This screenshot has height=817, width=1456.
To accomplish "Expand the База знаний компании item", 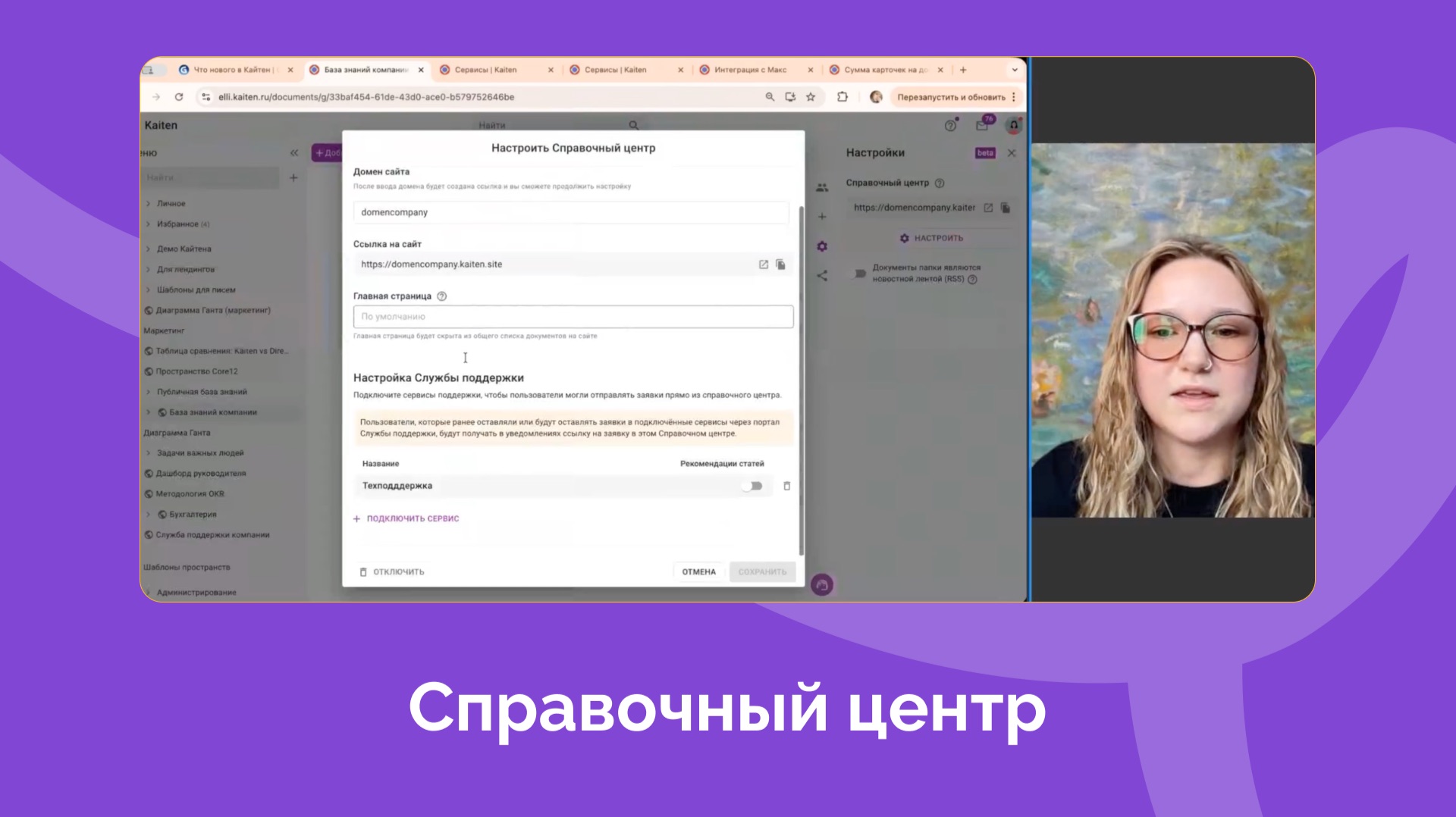I will [149, 412].
